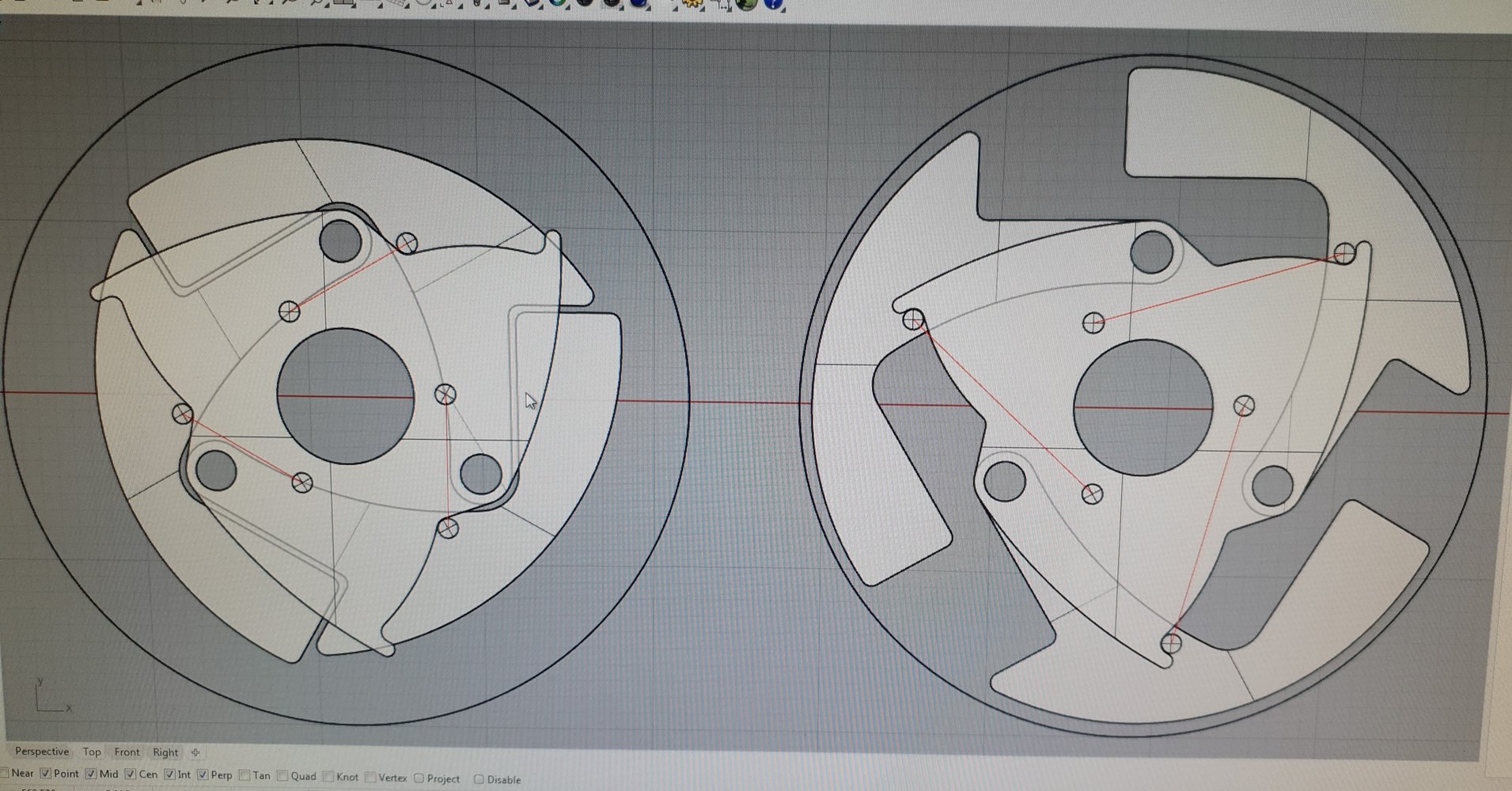The height and width of the screenshot is (791, 1512).
Task: Select the large center hole of the left drawing
Action: [x=345, y=395]
